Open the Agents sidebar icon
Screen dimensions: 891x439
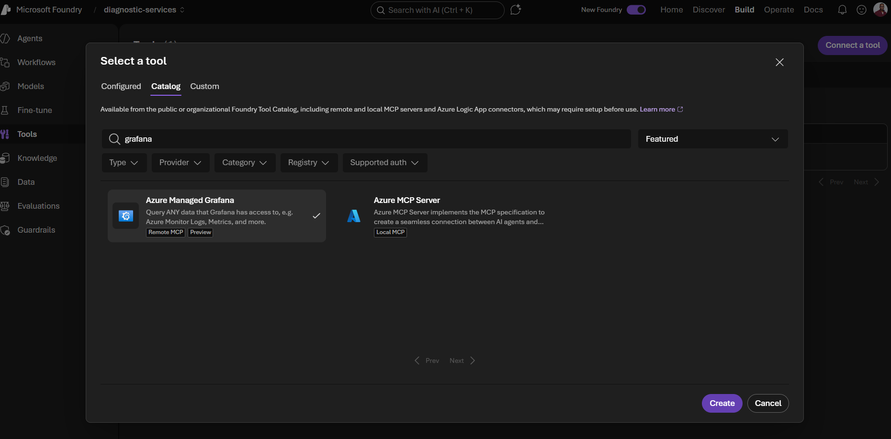coord(5,39)
